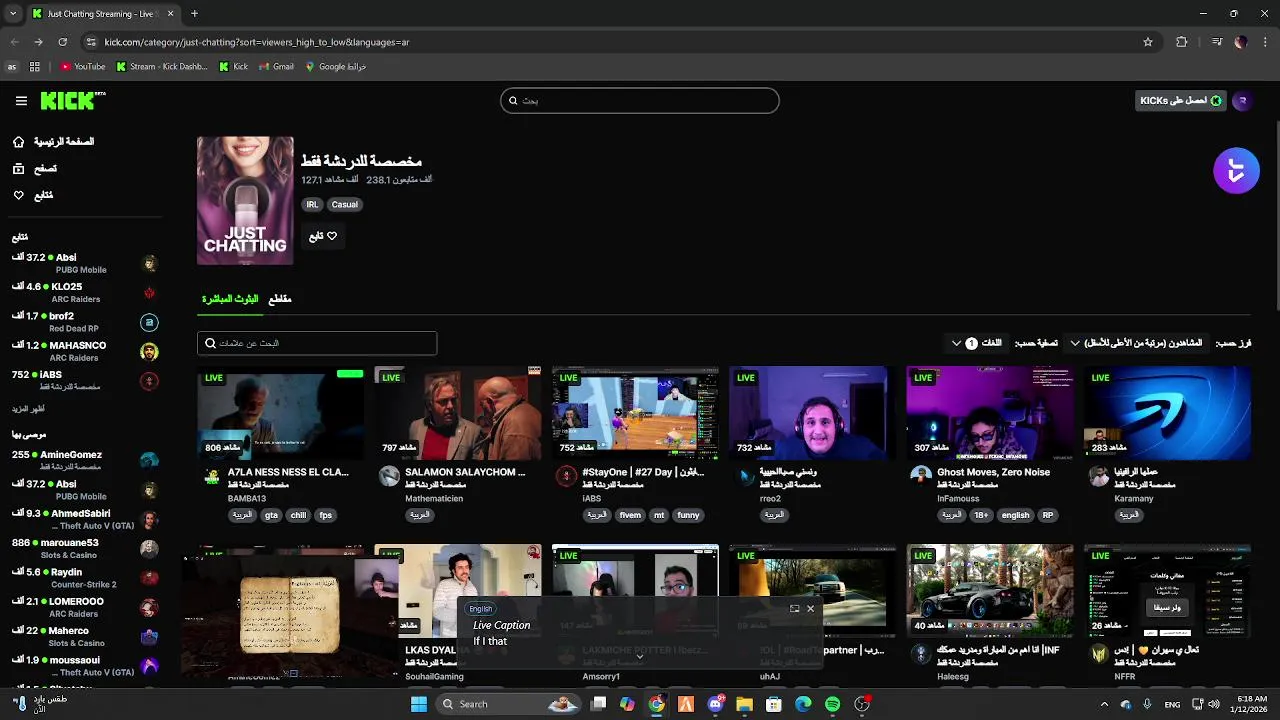Click the gta tag under BAMBA13
Viewport: 1280px width, 720px height.
pos(271,515)
